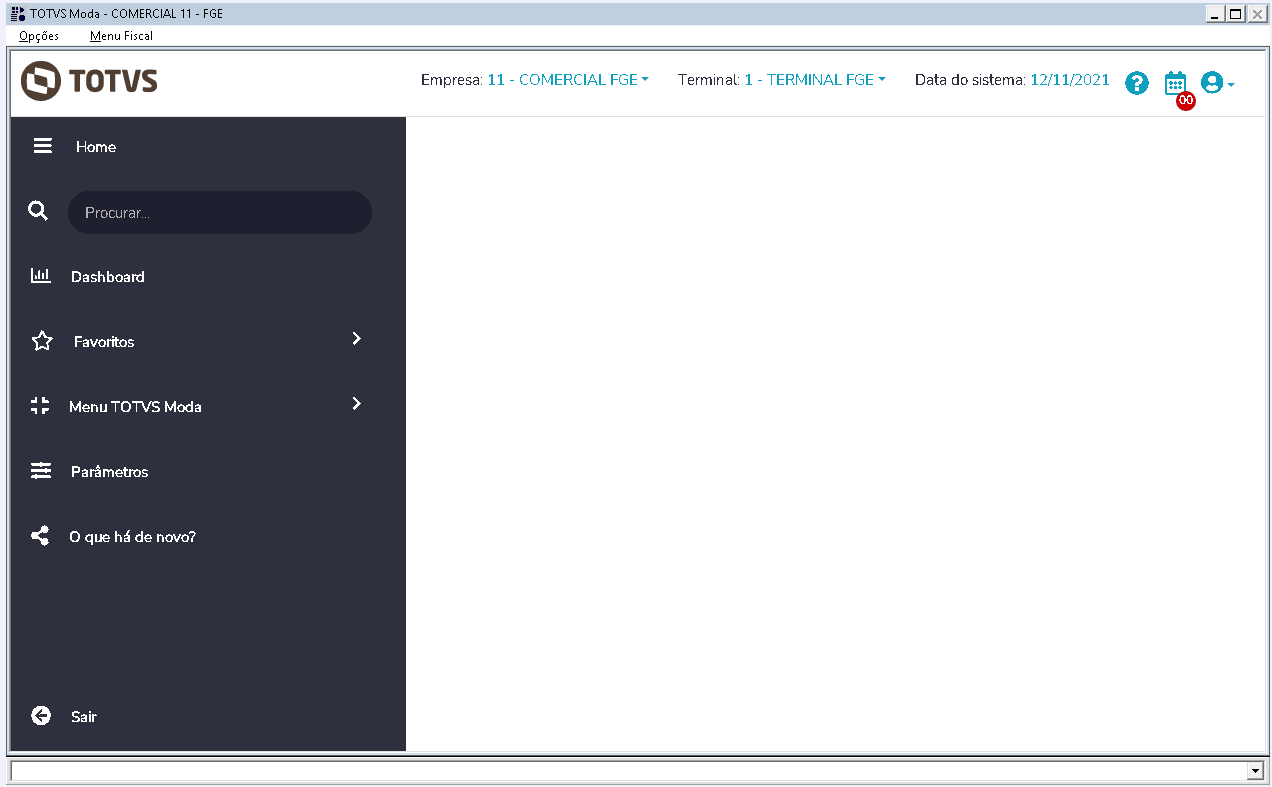Open O que há de novo? link
The height and width of the screenshot is (787, 1272).
tap(132, 537)
